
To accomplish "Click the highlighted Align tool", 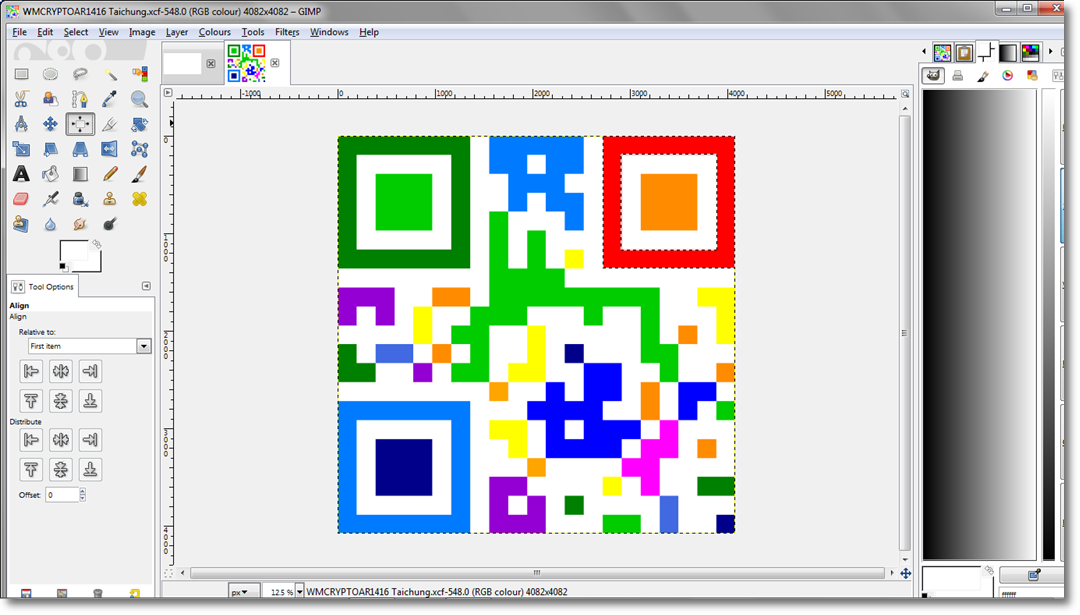I will coord(80,124).
